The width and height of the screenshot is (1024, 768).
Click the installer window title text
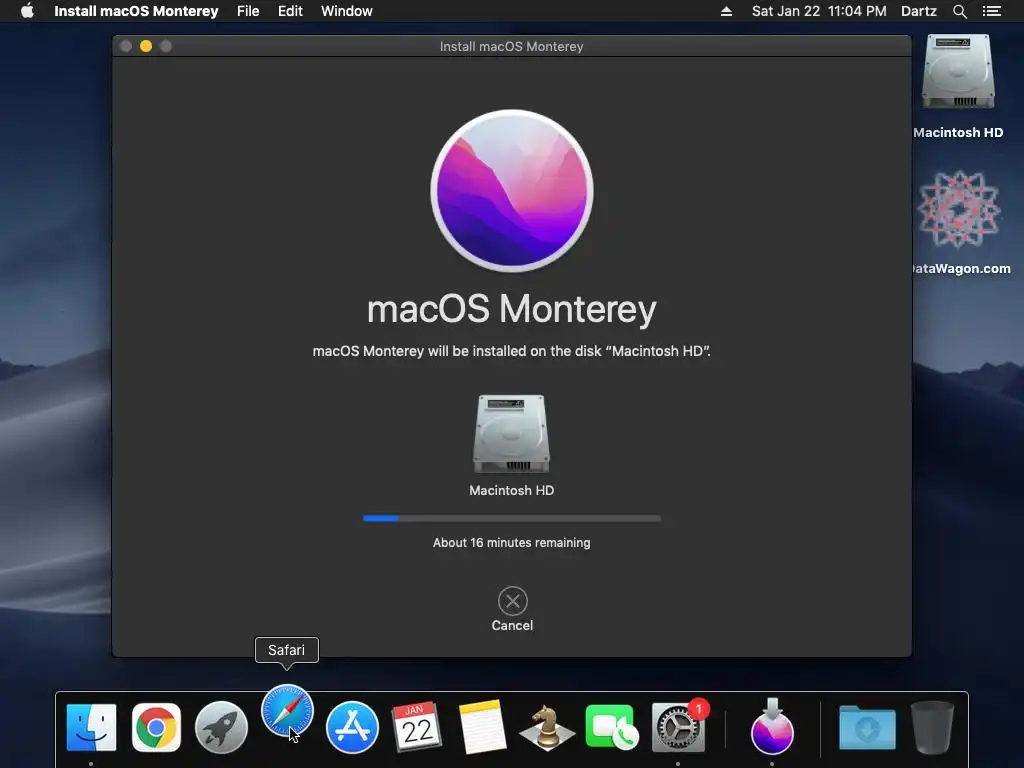511,46
